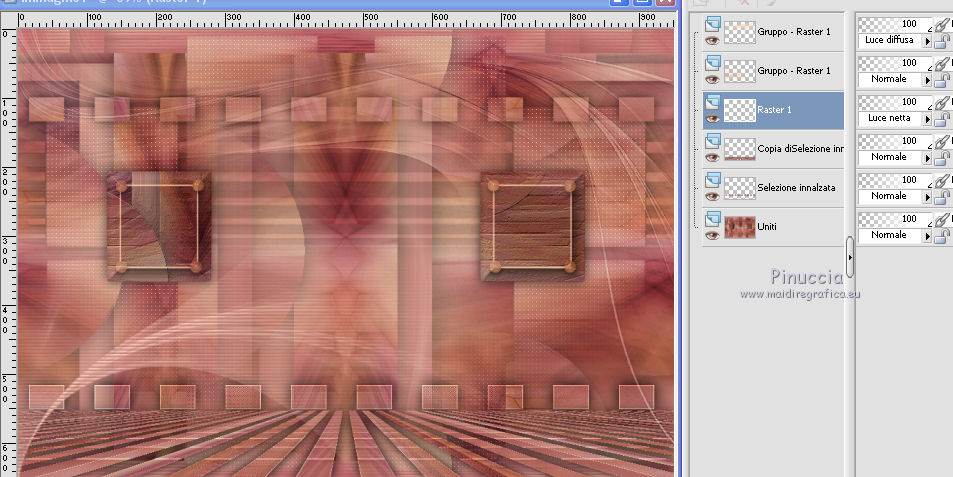Click the Copia diSelezione layer thumbnail
953x477 pixels.
(740, 149)
